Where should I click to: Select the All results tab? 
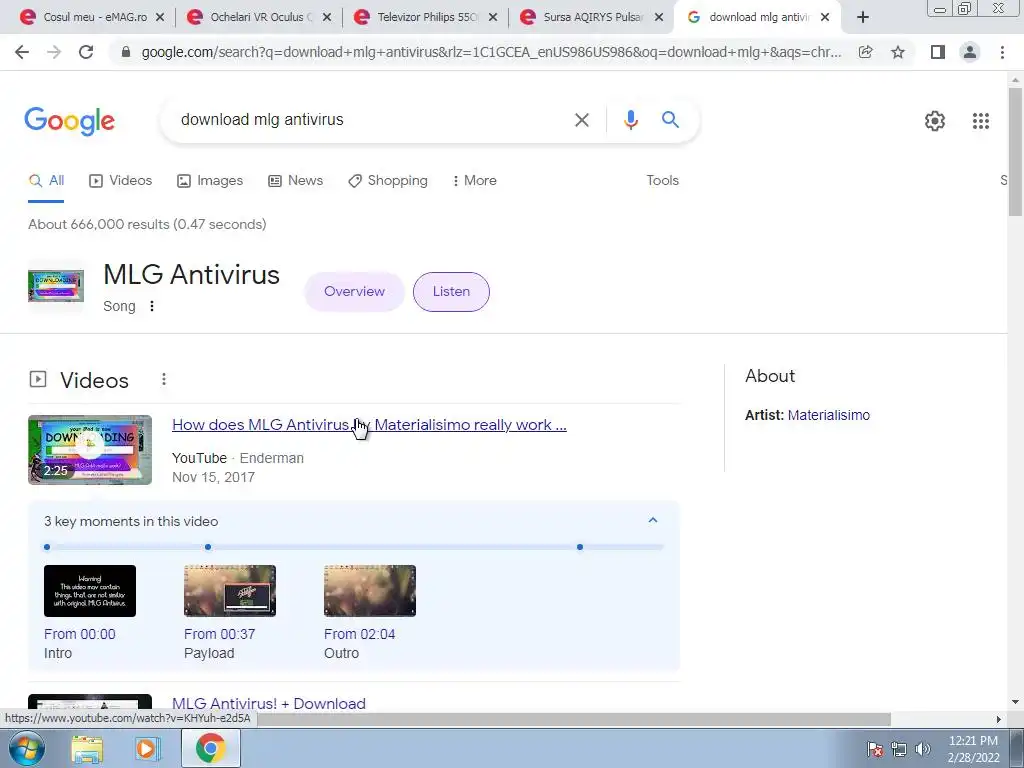coord(46,181)
